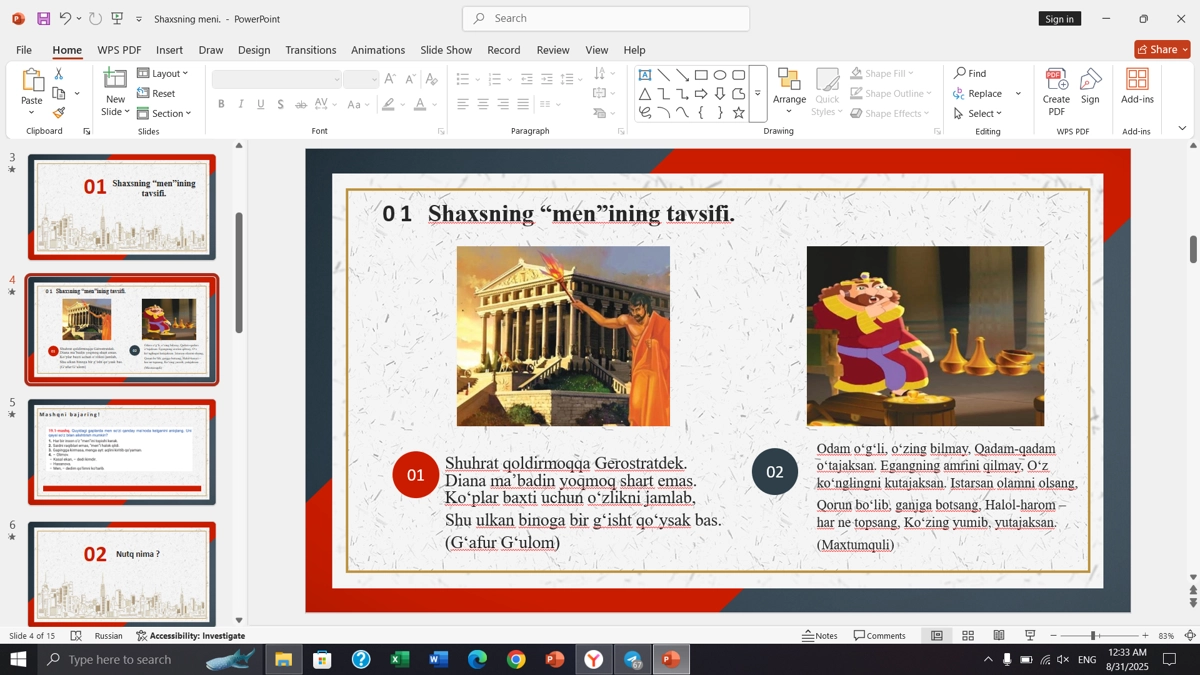Open the Section dropdown
Viewport: 1200px width, 675px height.
tap(164, 113)
